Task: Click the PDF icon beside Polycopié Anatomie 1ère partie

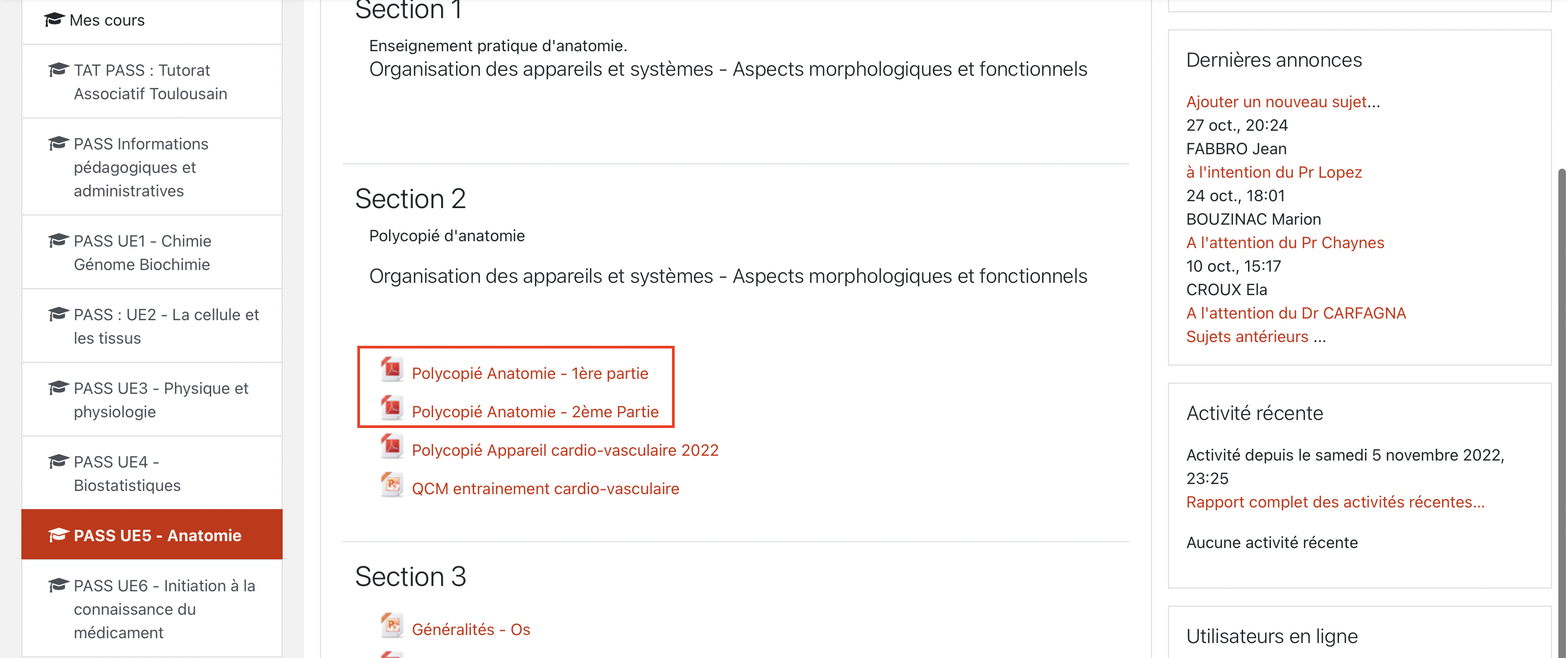Action: pyautogui.click(x=392, y=370)
